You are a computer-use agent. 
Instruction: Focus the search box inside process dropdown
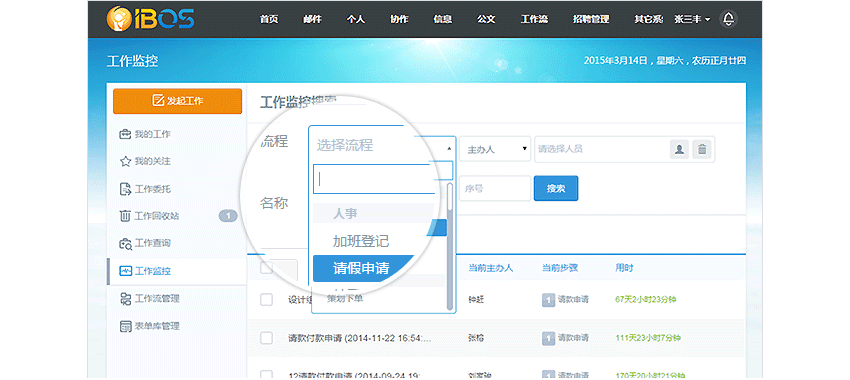coord(375,179)
